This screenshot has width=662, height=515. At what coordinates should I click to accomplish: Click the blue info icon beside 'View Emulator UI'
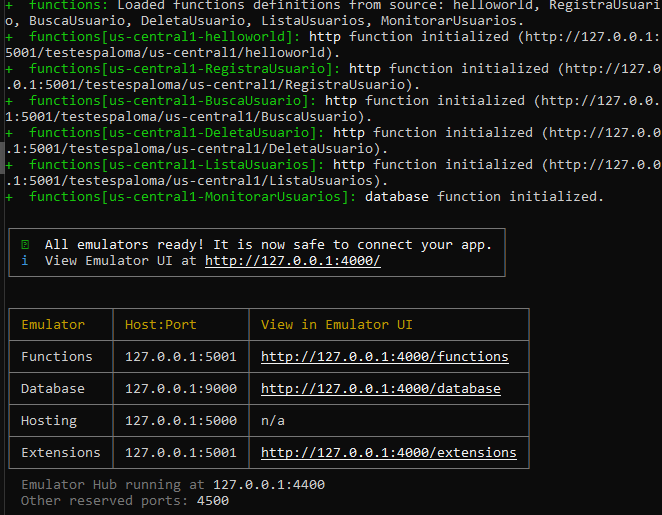tap(25, 260)
